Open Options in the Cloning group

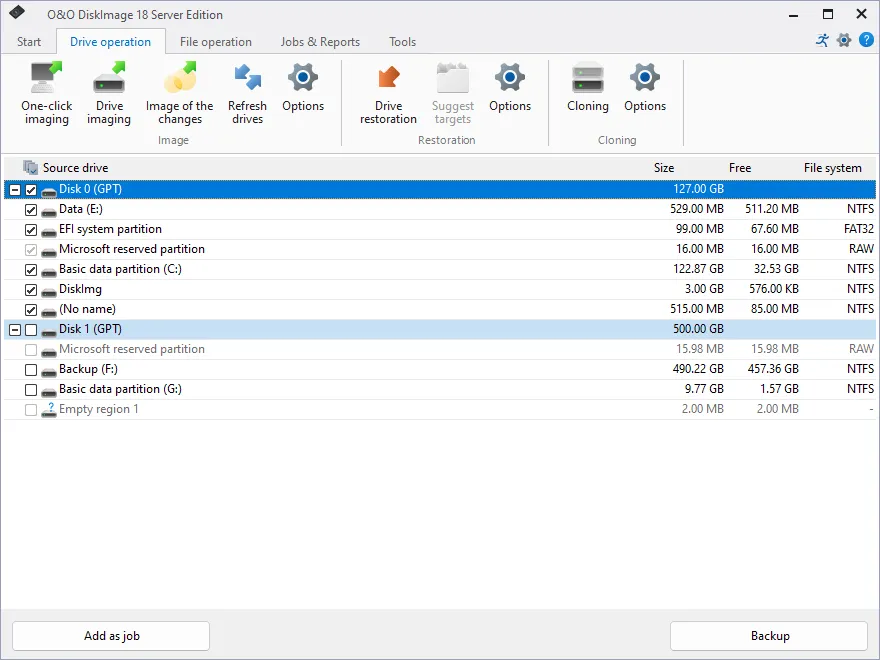[x=645, y=88]
